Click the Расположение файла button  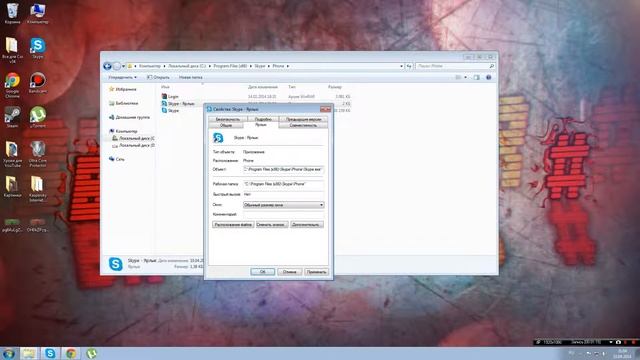[x=233, y=224]
